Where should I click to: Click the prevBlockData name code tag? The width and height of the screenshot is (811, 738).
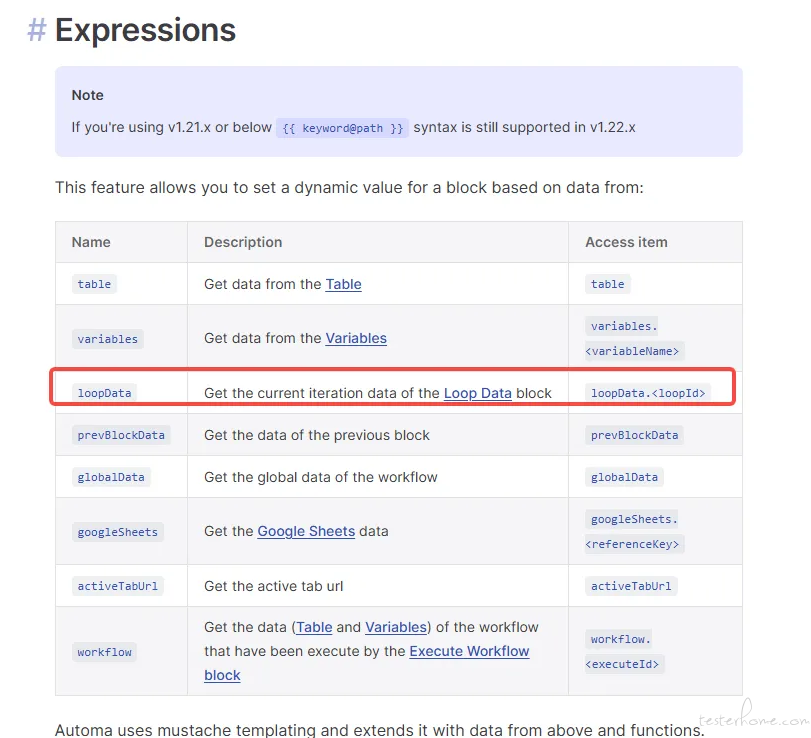[x=121, y=435]
